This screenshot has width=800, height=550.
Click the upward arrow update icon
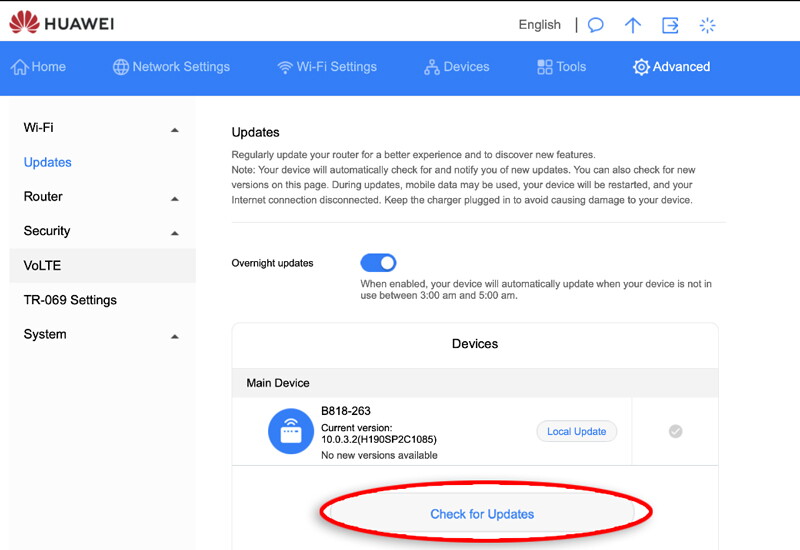[633, 24]
